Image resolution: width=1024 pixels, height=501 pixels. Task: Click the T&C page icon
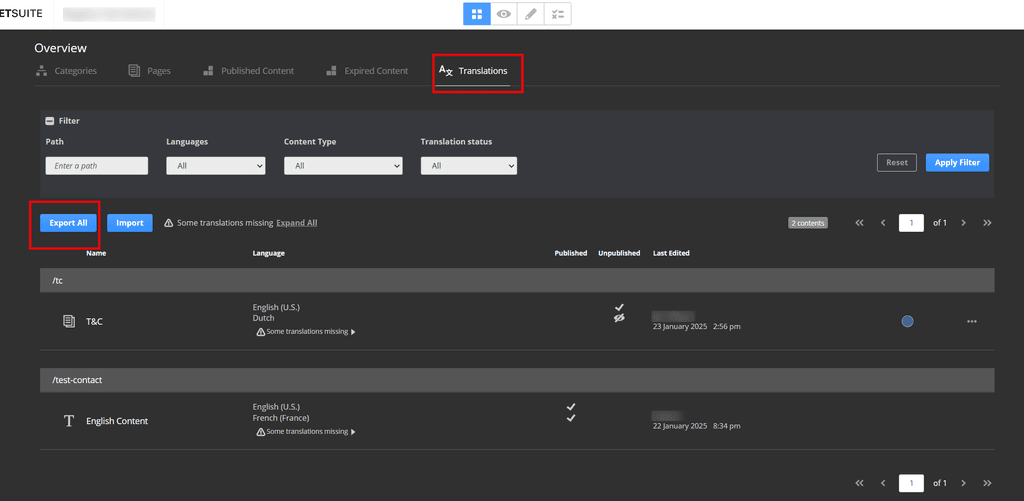click(x=69, y=321)
